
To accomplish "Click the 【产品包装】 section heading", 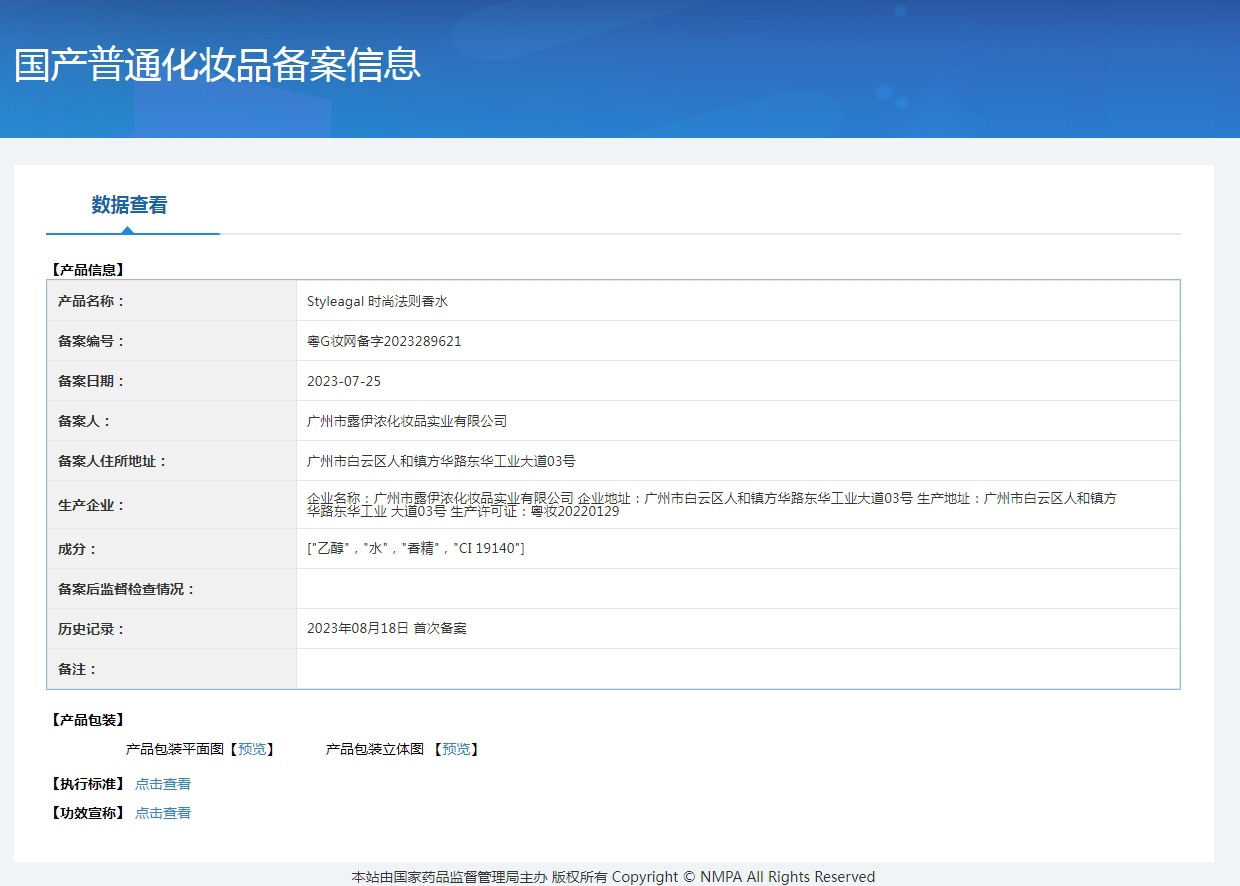I will 87,720.
